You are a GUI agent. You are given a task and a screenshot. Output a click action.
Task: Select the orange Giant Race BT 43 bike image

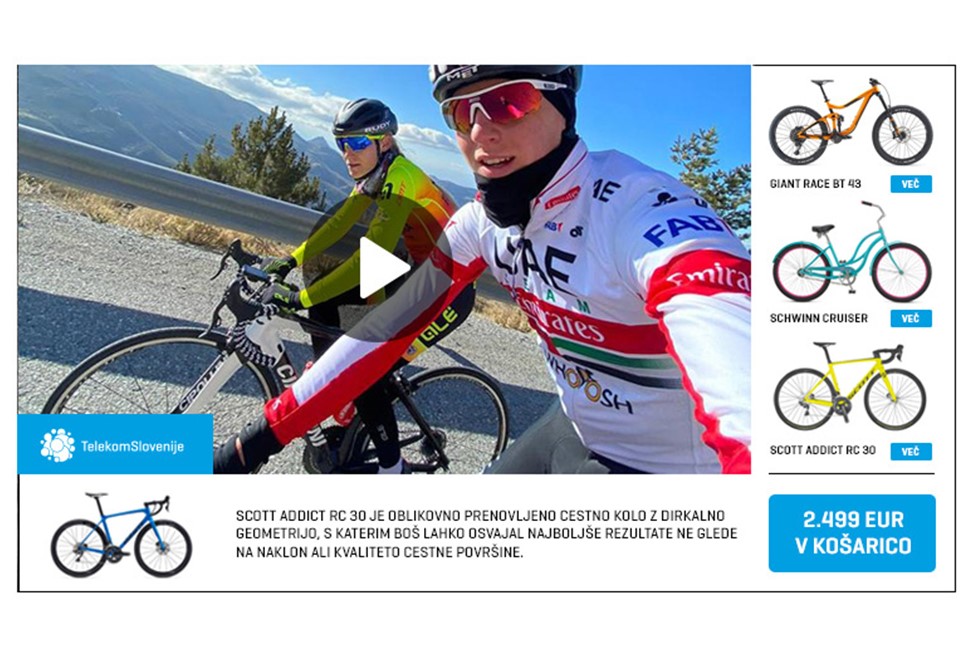(x=851, y=121)
